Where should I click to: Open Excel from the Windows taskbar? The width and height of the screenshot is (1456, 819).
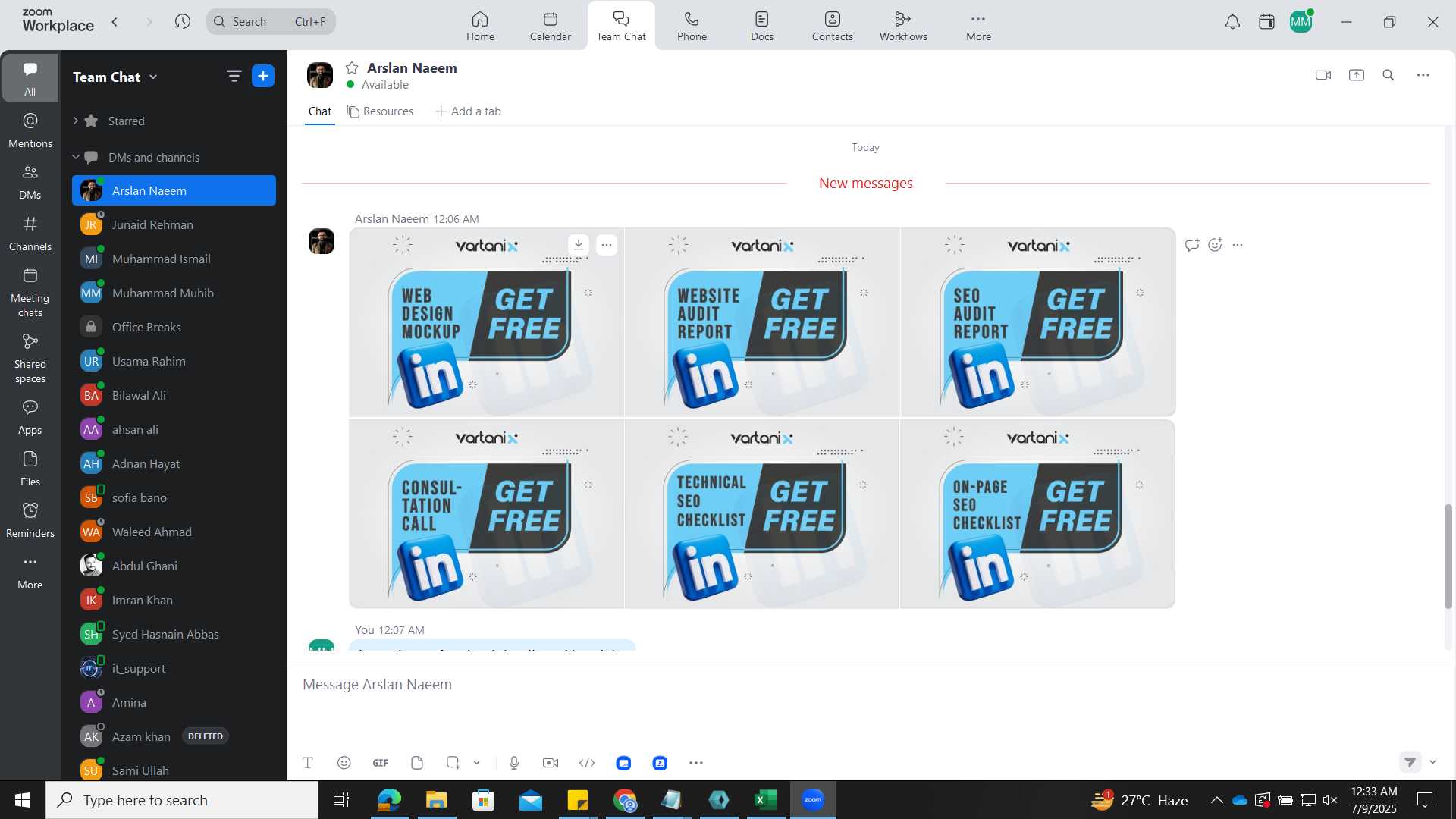click(766, 800)
